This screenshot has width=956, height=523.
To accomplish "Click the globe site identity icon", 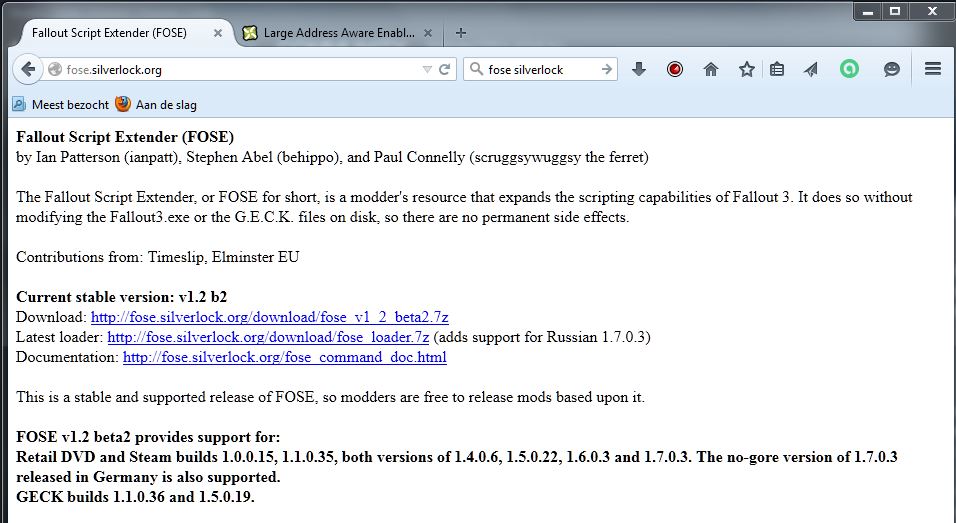I will (55, 69).
